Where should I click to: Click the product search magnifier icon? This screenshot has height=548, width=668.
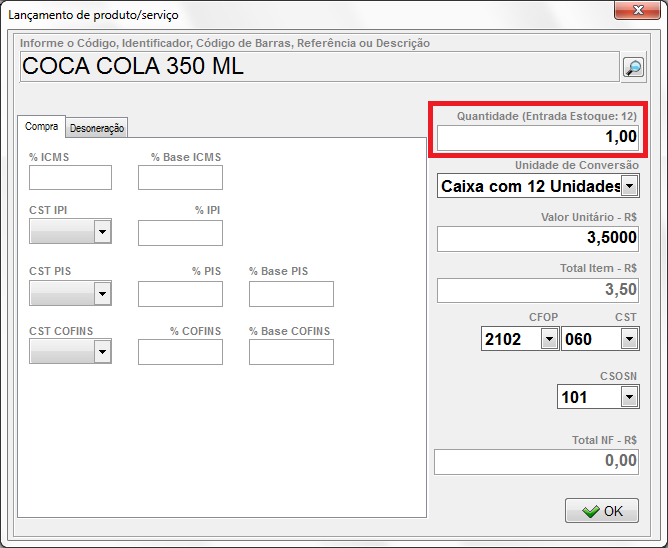(633, 67)
